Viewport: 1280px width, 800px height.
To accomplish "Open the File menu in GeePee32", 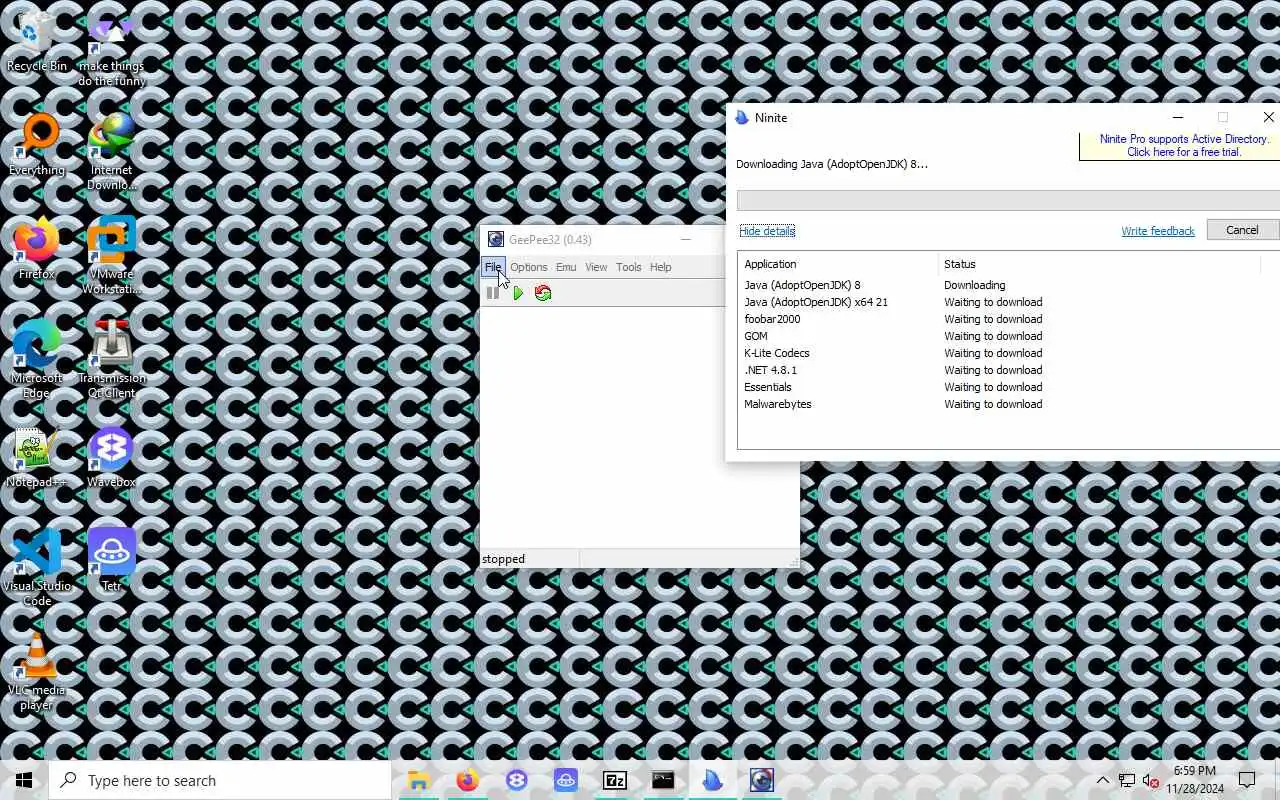I will pos(493,267).
